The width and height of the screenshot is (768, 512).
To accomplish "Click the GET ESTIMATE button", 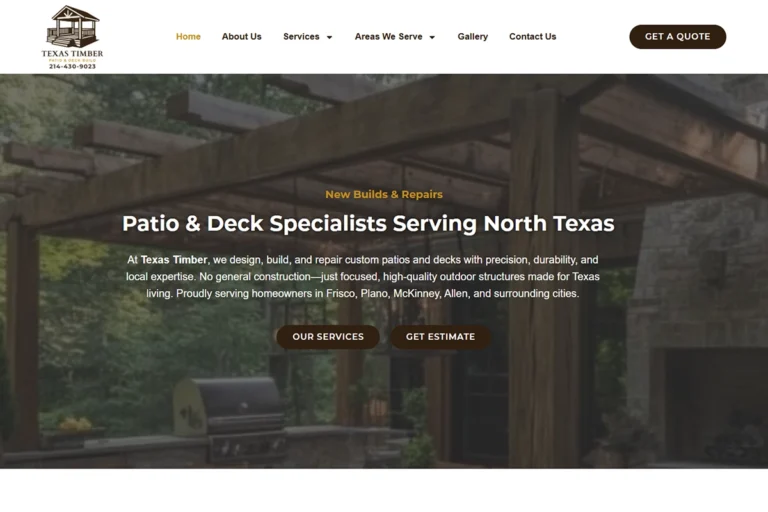I will pos(440,337).
